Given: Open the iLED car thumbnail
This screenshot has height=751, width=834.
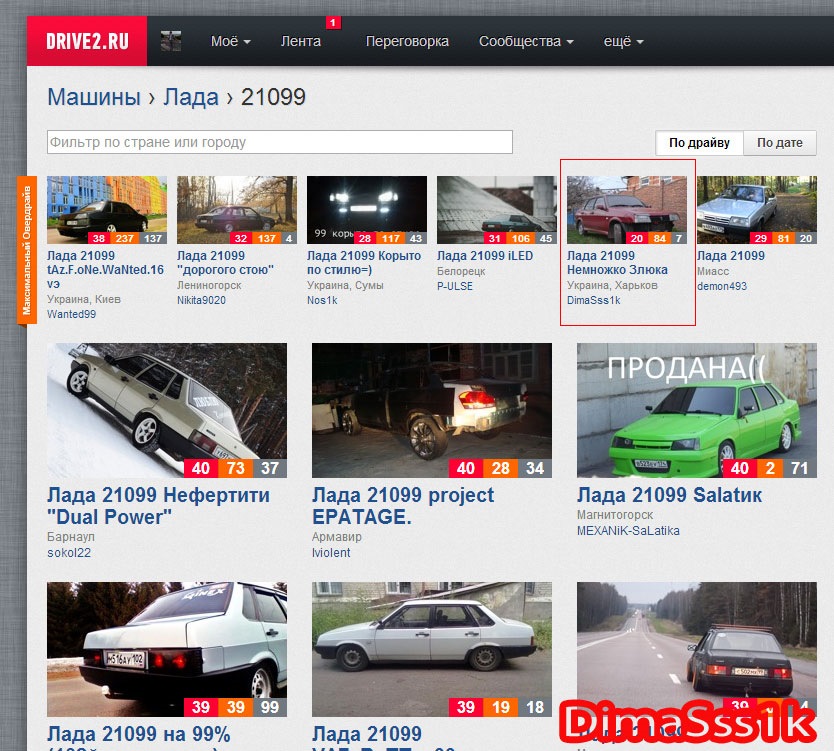Looking at the screenshot, I should click(497, 210).
